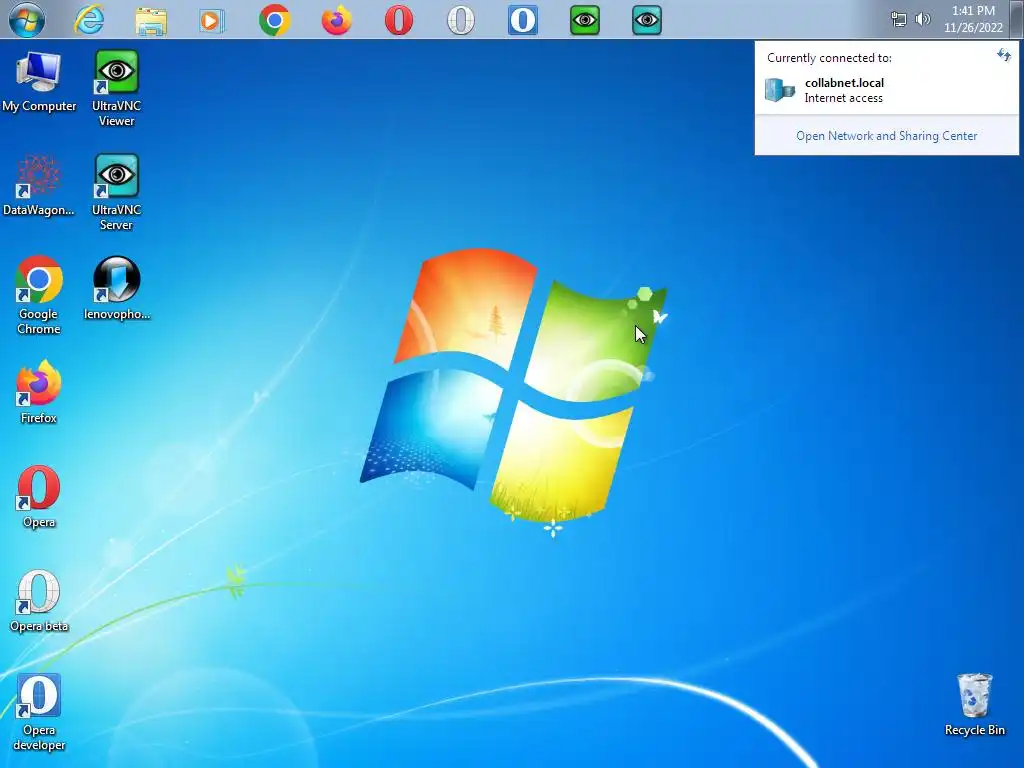
Task: Select Recycle Bin desktop icon
Action: click(x=974, y=705)
